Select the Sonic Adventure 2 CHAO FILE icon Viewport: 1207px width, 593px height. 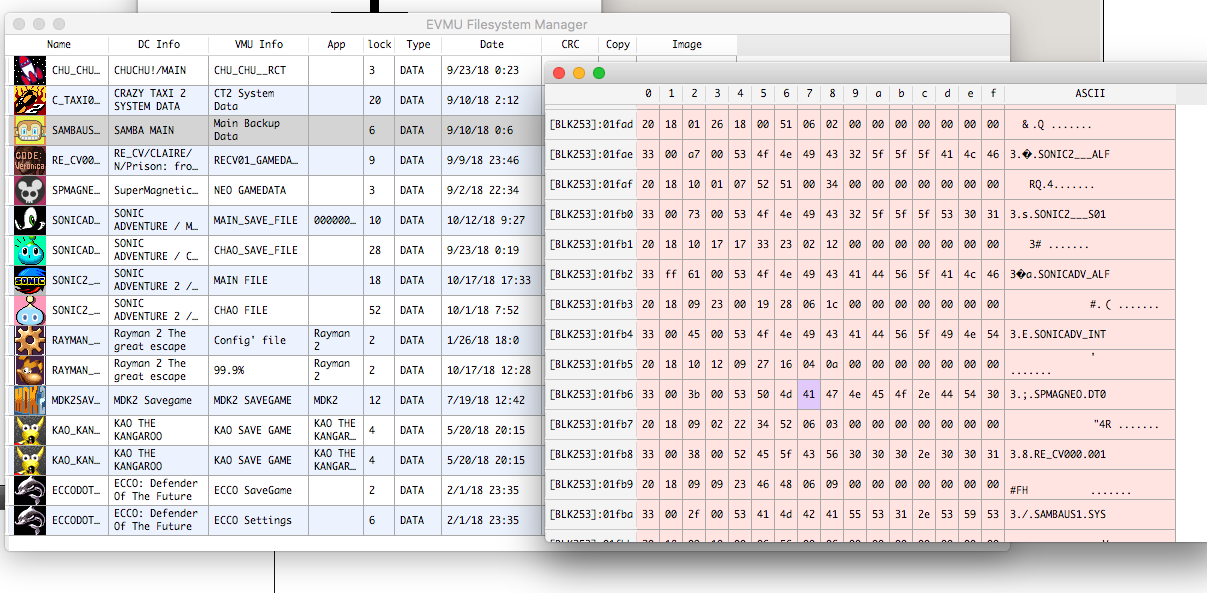(30, 310)
